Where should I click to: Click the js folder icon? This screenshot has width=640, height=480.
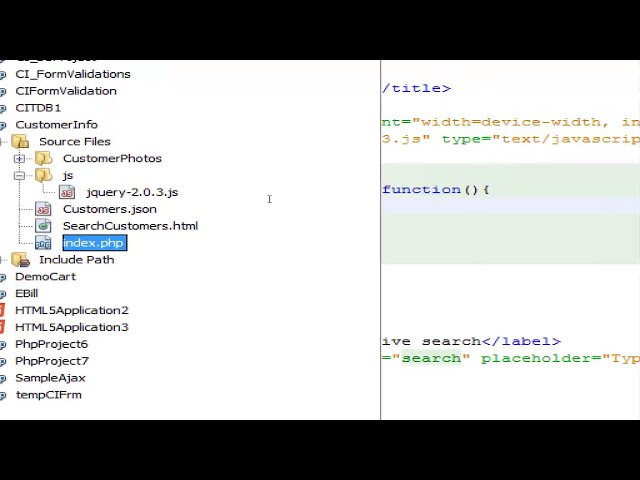pyautogui.click(x=44, y=176)
